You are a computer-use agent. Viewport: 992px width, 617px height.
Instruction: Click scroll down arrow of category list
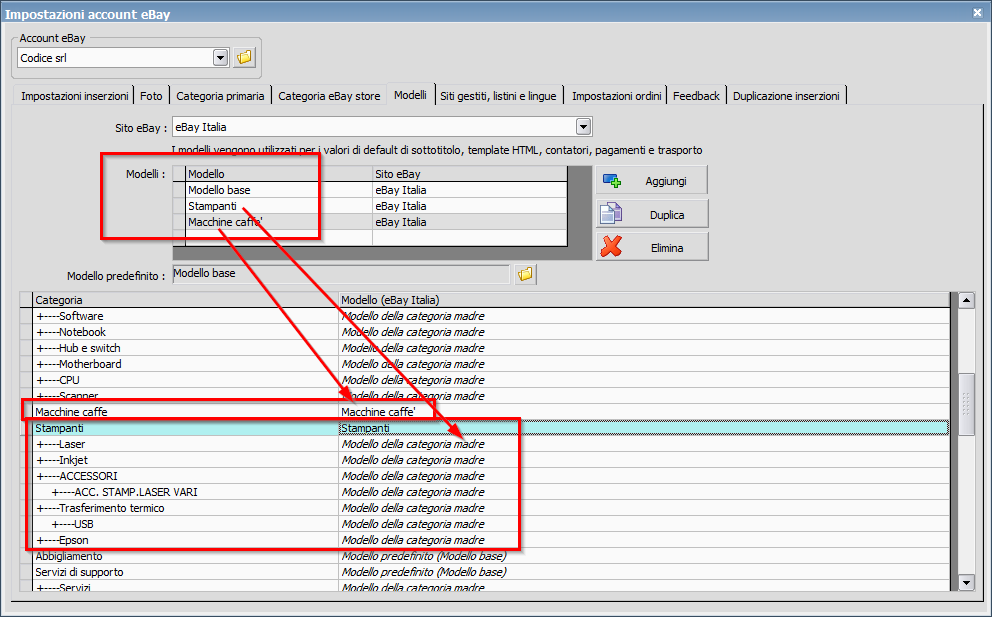(966, 583)
